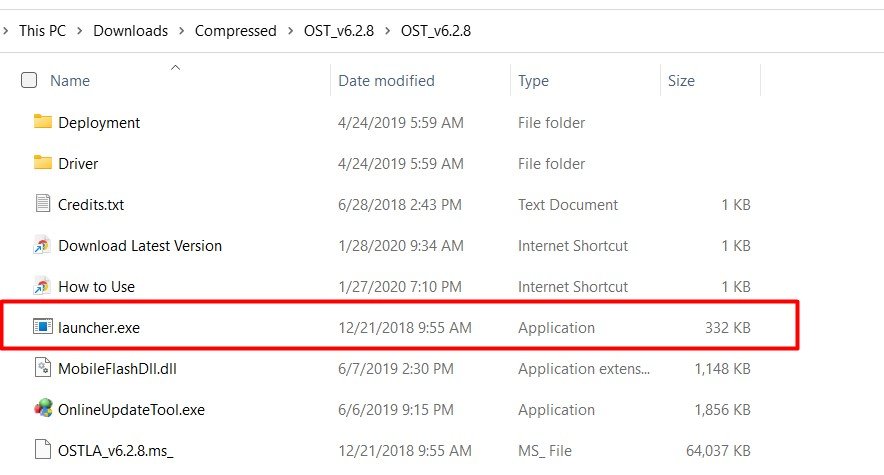The width and height of the screenshot is (884, 475).
Task: Open the dropdown chevron after Compressed
Action: [290, 30]
